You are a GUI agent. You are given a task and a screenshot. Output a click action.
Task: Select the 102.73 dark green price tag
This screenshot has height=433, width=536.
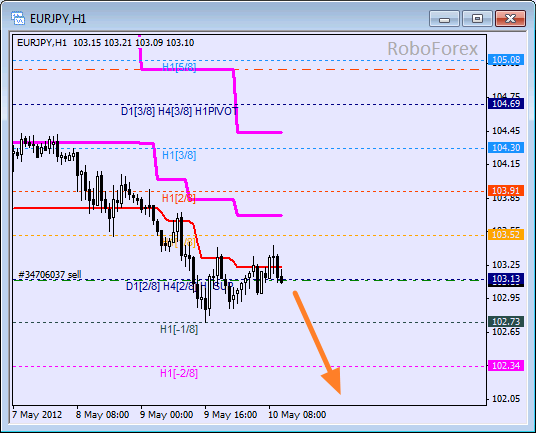point(506,322)
